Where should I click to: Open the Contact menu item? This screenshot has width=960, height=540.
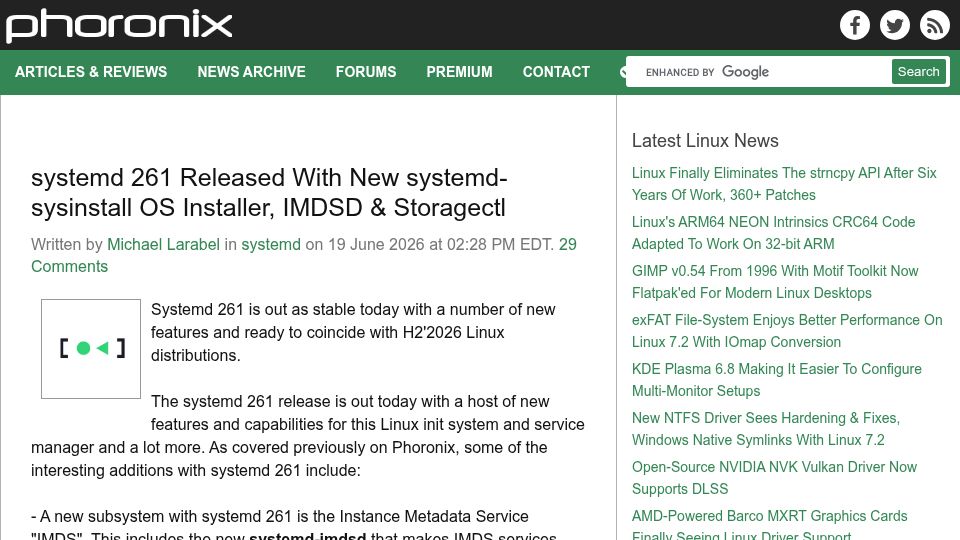[x=556, y=72]
